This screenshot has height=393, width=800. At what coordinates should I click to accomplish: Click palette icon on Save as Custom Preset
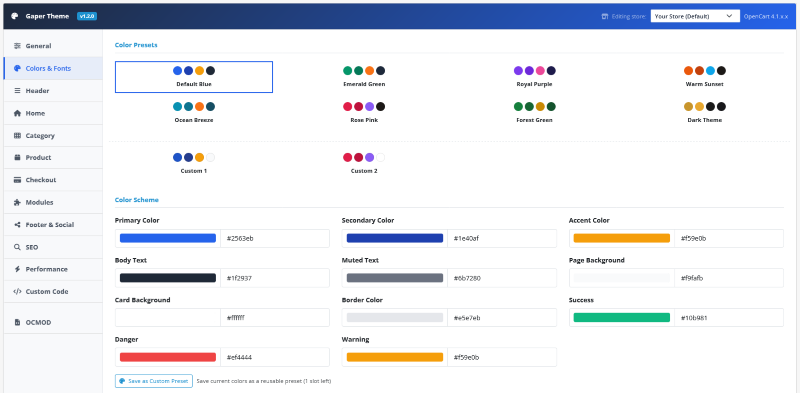pyautogui.click(x=122, y=381)
